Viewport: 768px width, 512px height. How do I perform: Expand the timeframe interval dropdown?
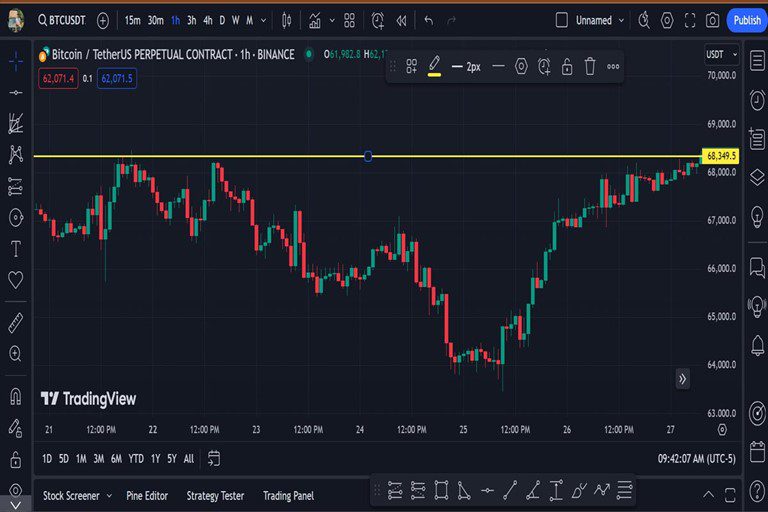(264, 21)
